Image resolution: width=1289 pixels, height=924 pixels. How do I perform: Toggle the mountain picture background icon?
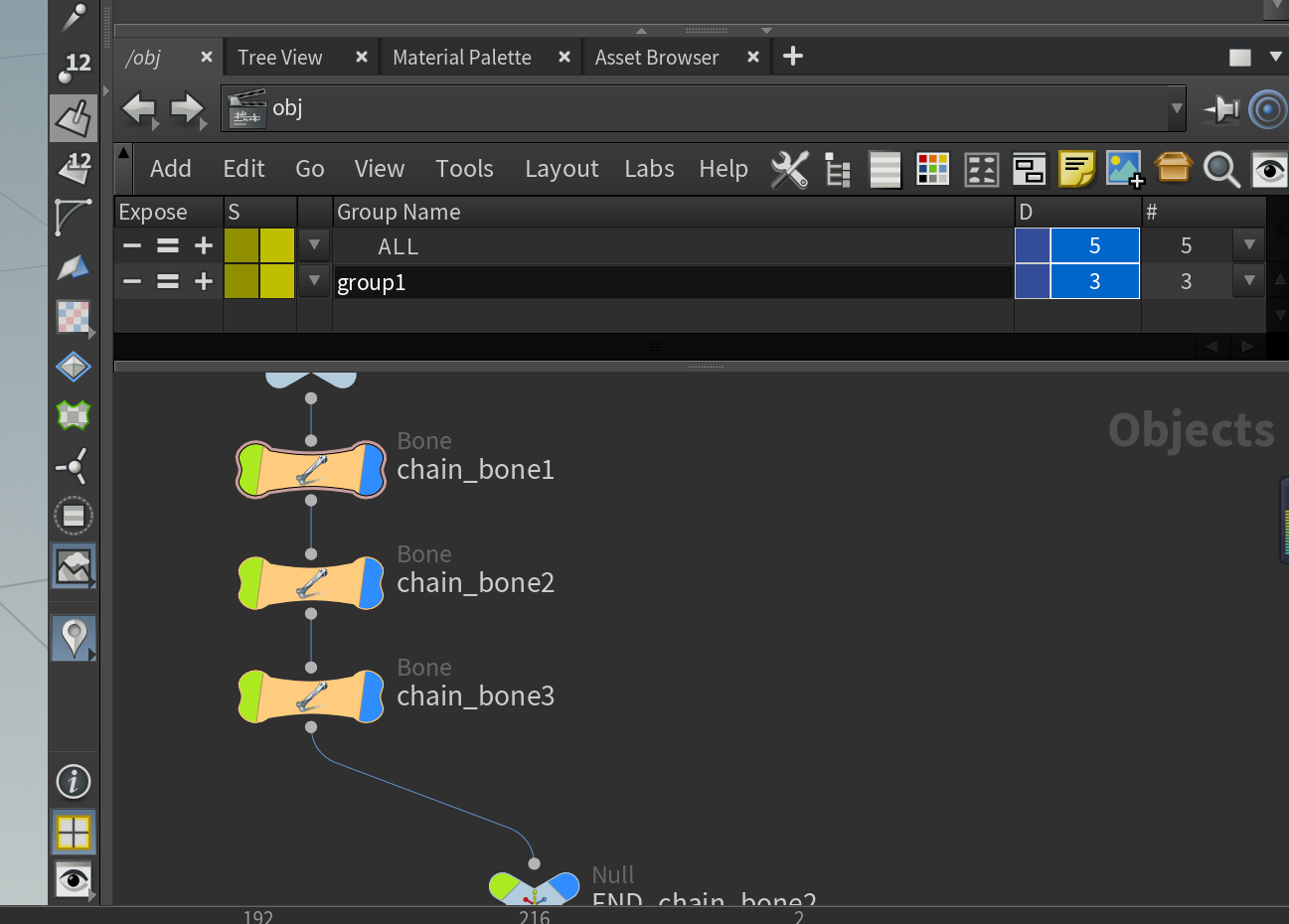pos(74,566)
